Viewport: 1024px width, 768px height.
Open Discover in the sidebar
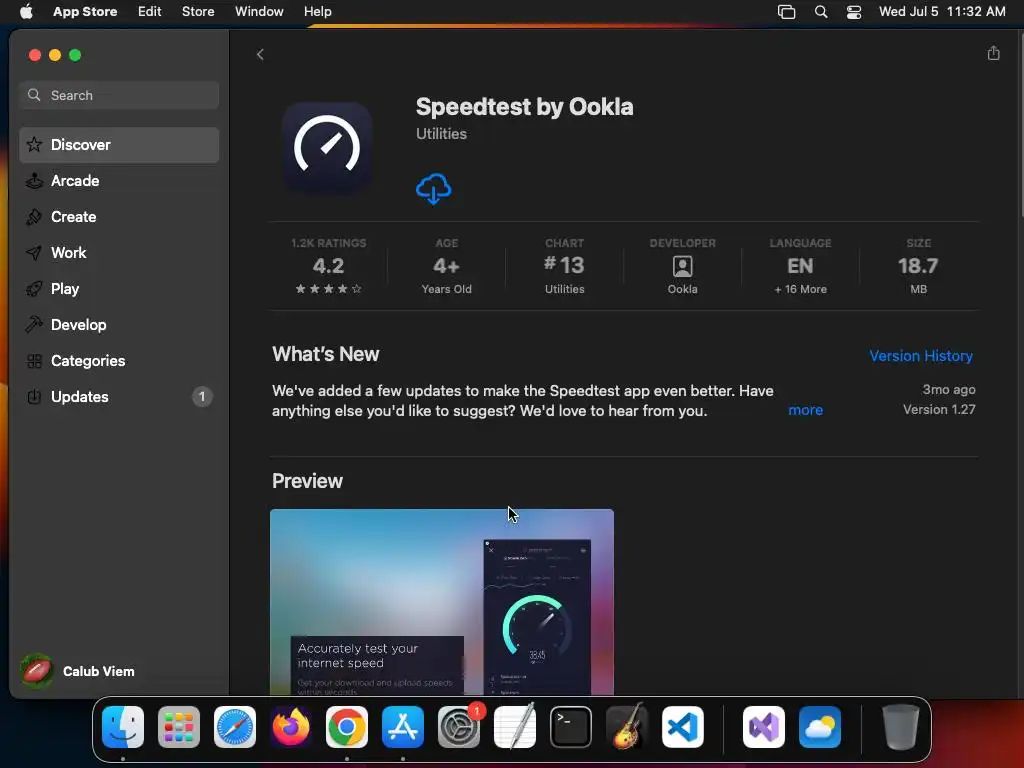pyautogui.click(x=119, y=145)
